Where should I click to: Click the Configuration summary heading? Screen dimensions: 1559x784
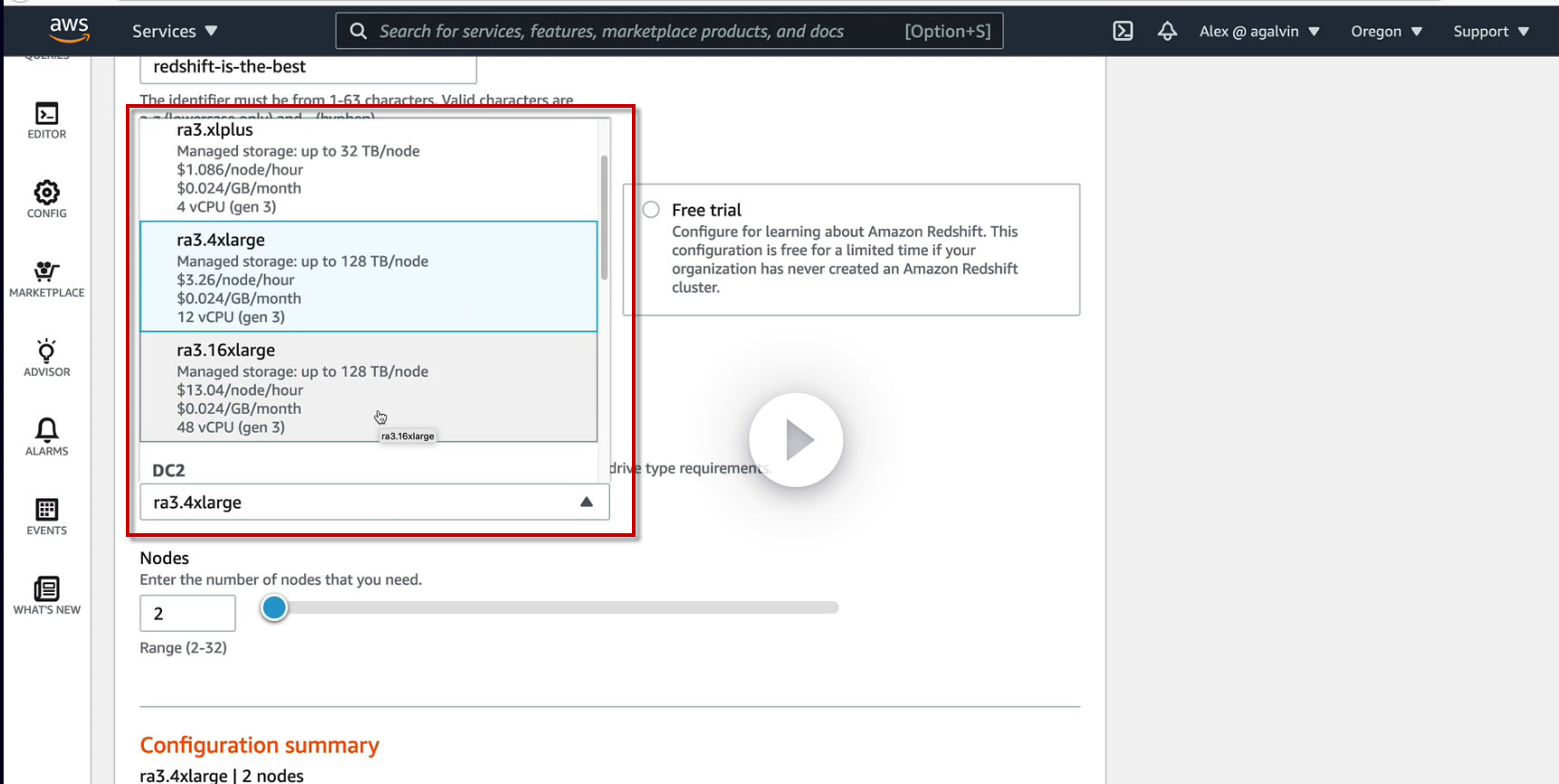tap(260, 745)
